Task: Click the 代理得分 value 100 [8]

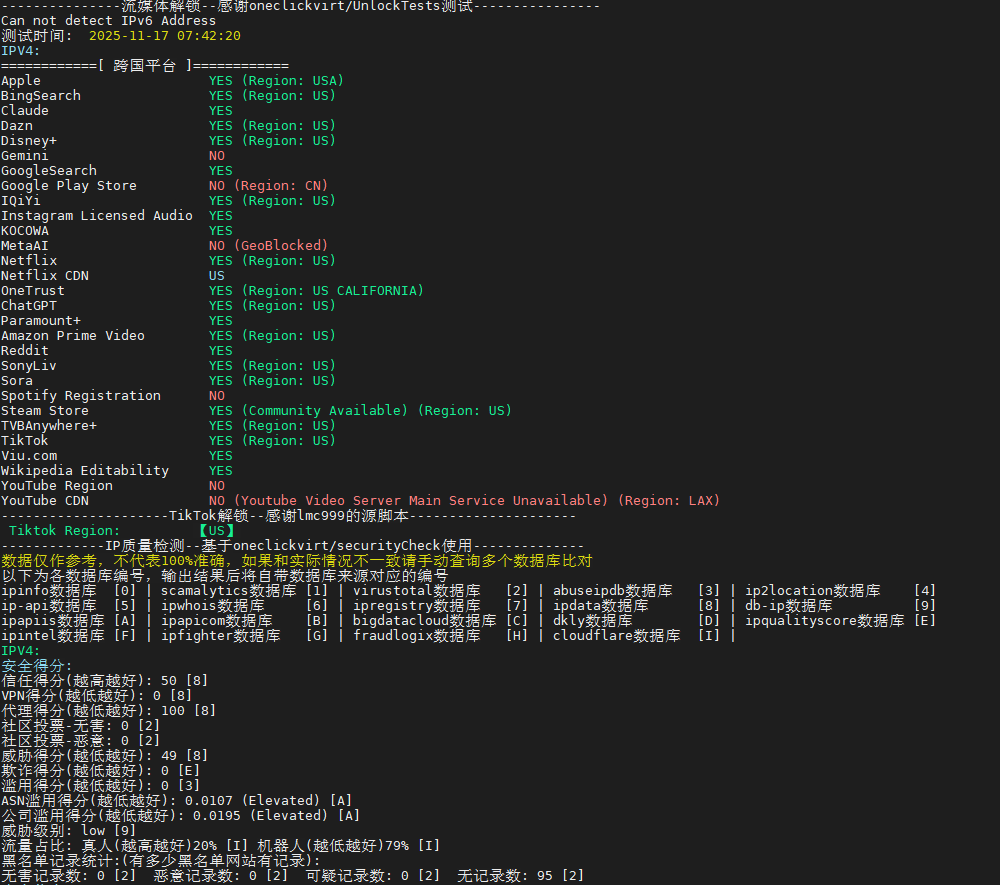Action: tap(188, 711)
